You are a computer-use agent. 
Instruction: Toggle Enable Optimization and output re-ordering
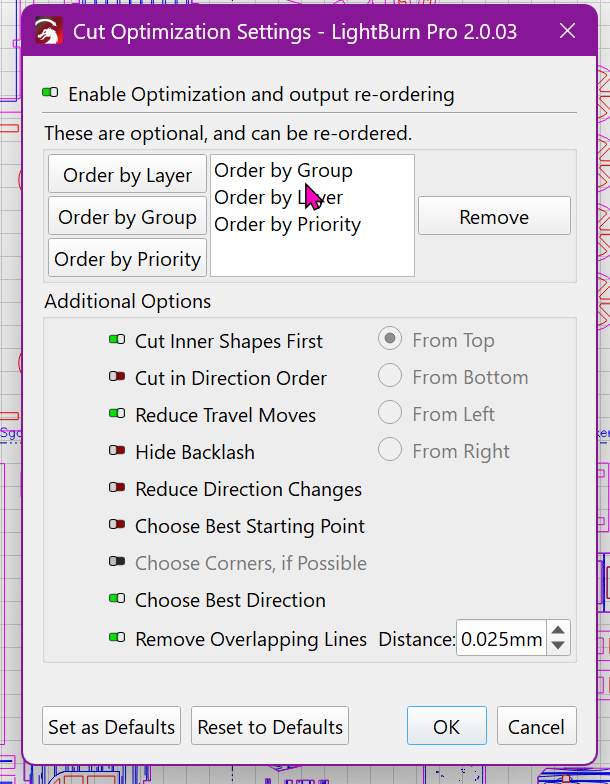(x=51, y=94)
